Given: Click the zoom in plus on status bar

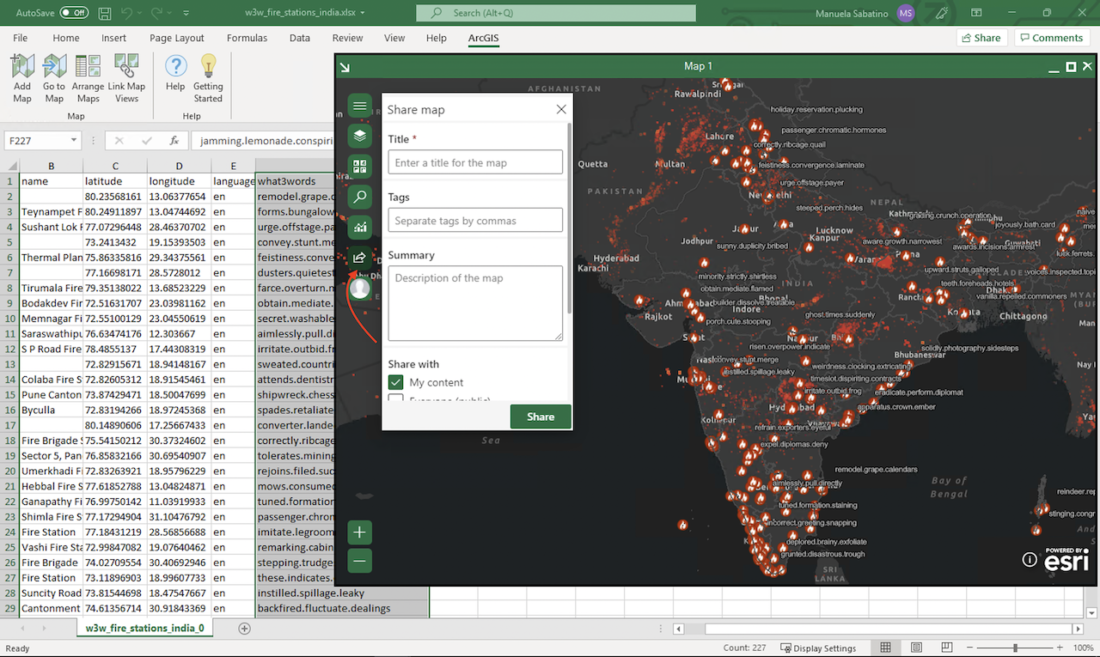Looking at the screenshot, I should coord(1059,647).
